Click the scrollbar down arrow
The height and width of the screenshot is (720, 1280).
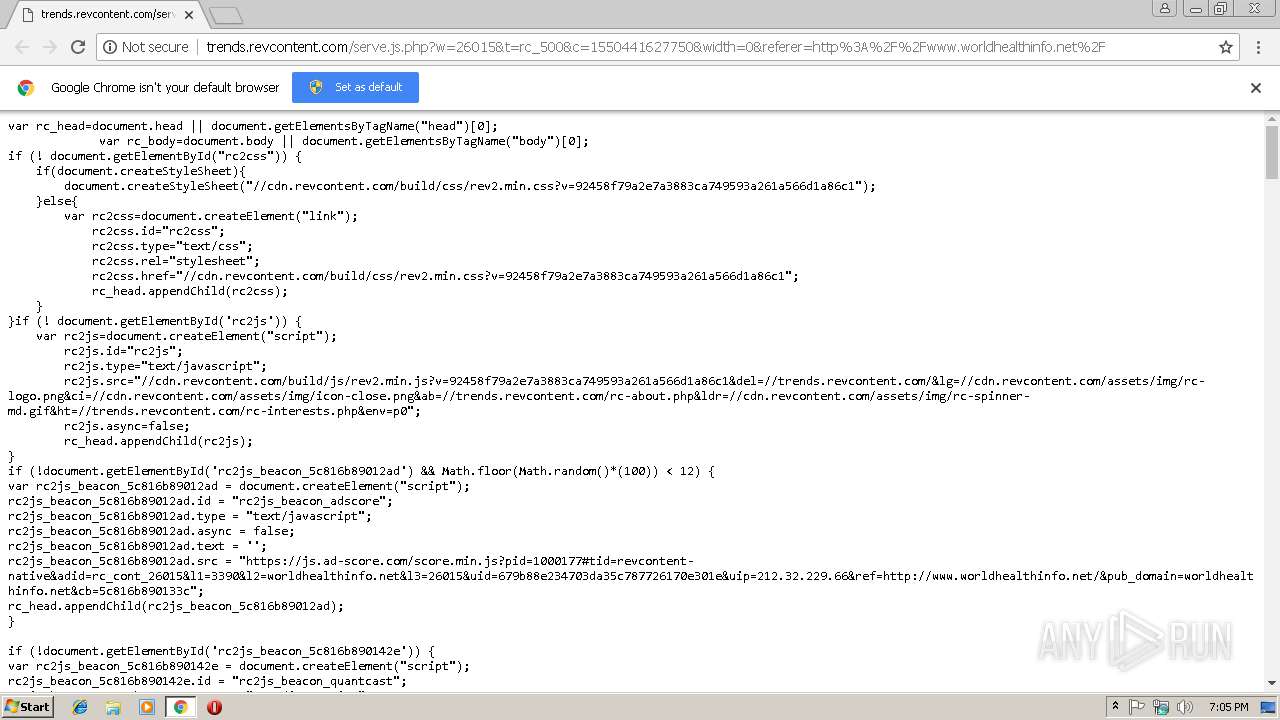point(1272,683)
